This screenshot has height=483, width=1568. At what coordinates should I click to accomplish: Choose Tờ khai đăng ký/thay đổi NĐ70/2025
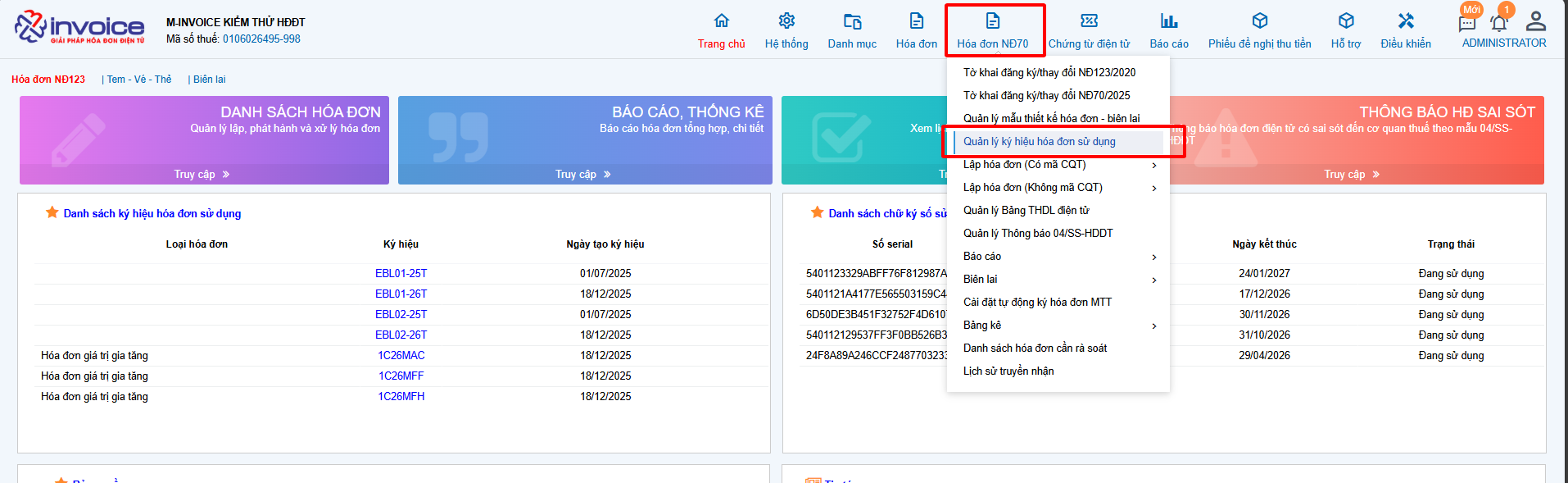[1046, 96]
